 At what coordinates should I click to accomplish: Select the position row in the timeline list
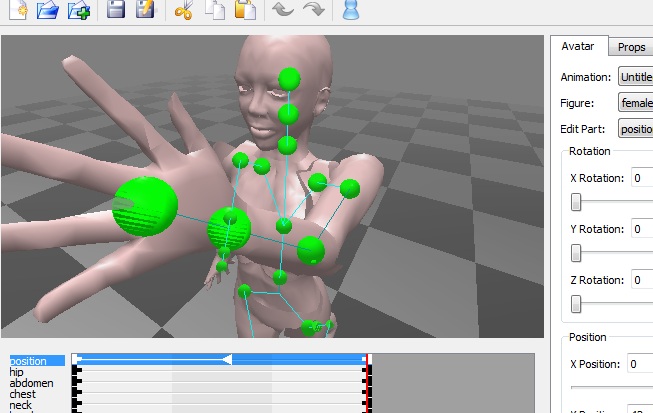tap(37, 361)
